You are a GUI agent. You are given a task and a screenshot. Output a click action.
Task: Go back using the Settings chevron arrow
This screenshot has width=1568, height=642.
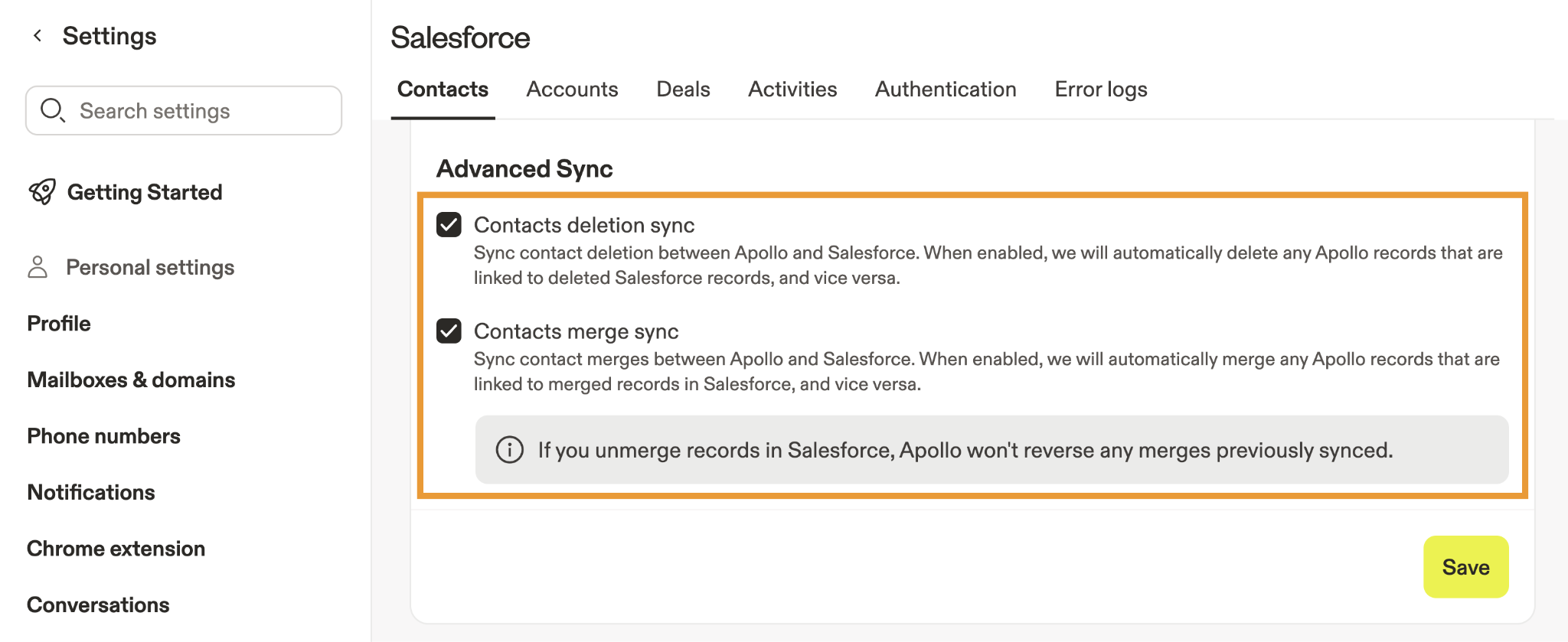click(x=38, y=36)
